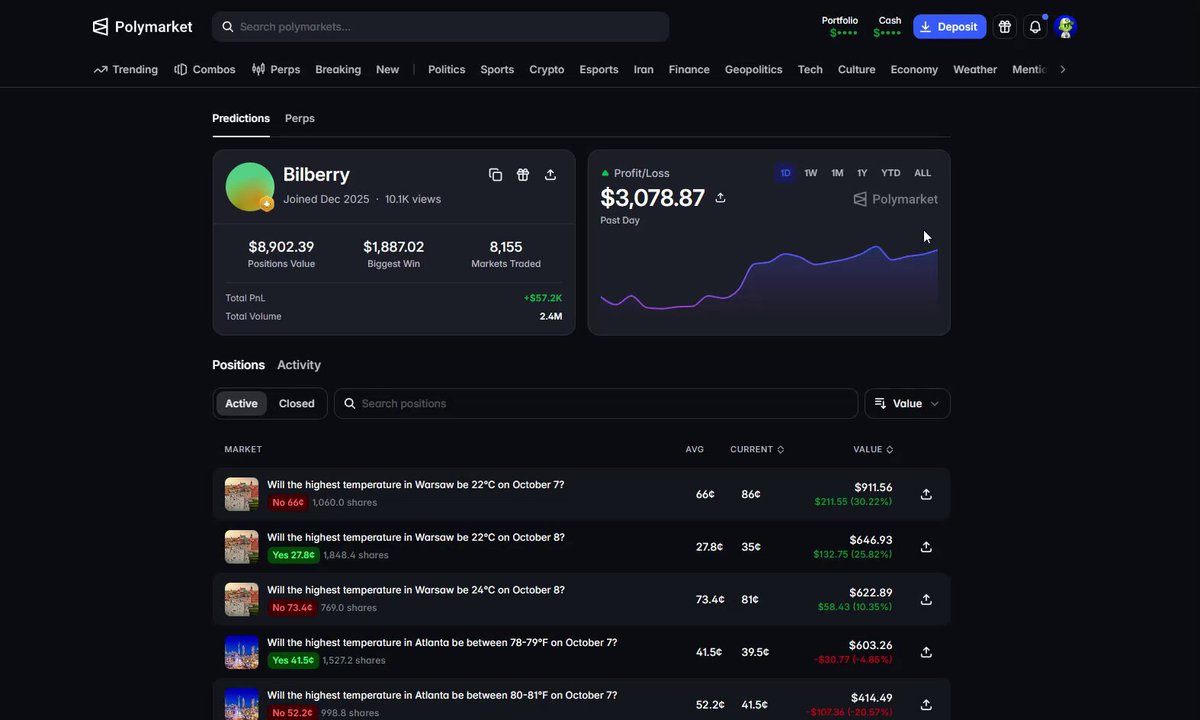Open the Value sort dropdown
Screen dimensions: 1200x720
pos(907,404)
